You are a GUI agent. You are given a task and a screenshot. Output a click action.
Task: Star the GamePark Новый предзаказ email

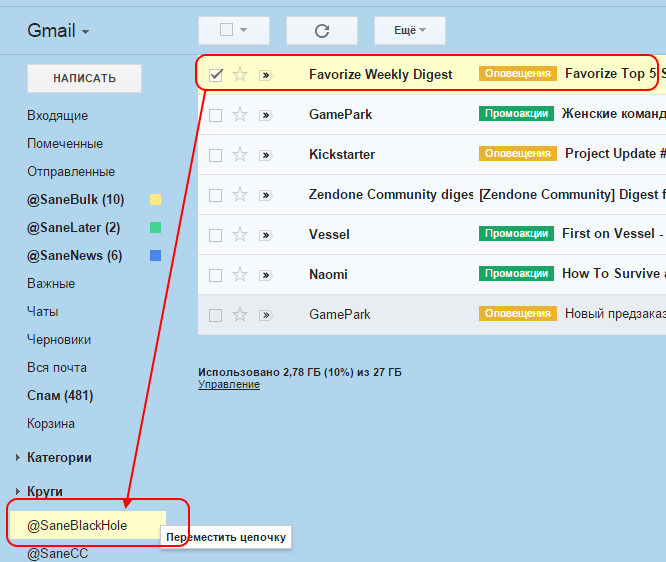[240, 315]
